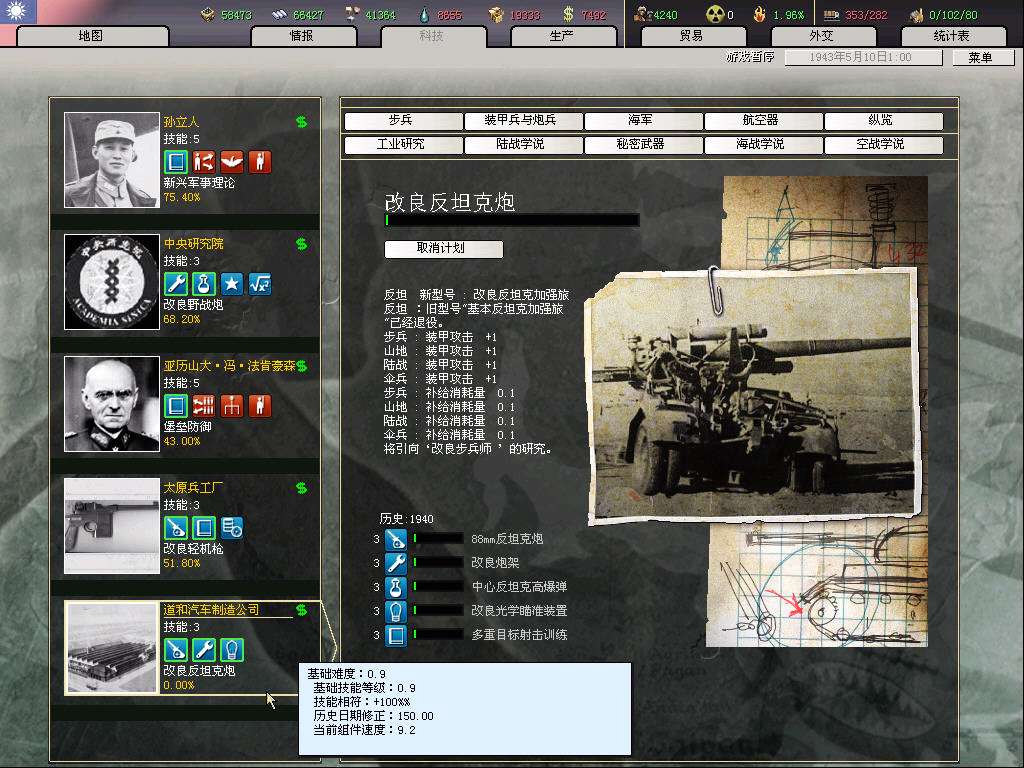
Task: Open the 地图 map tab
Action: [91, 36]
